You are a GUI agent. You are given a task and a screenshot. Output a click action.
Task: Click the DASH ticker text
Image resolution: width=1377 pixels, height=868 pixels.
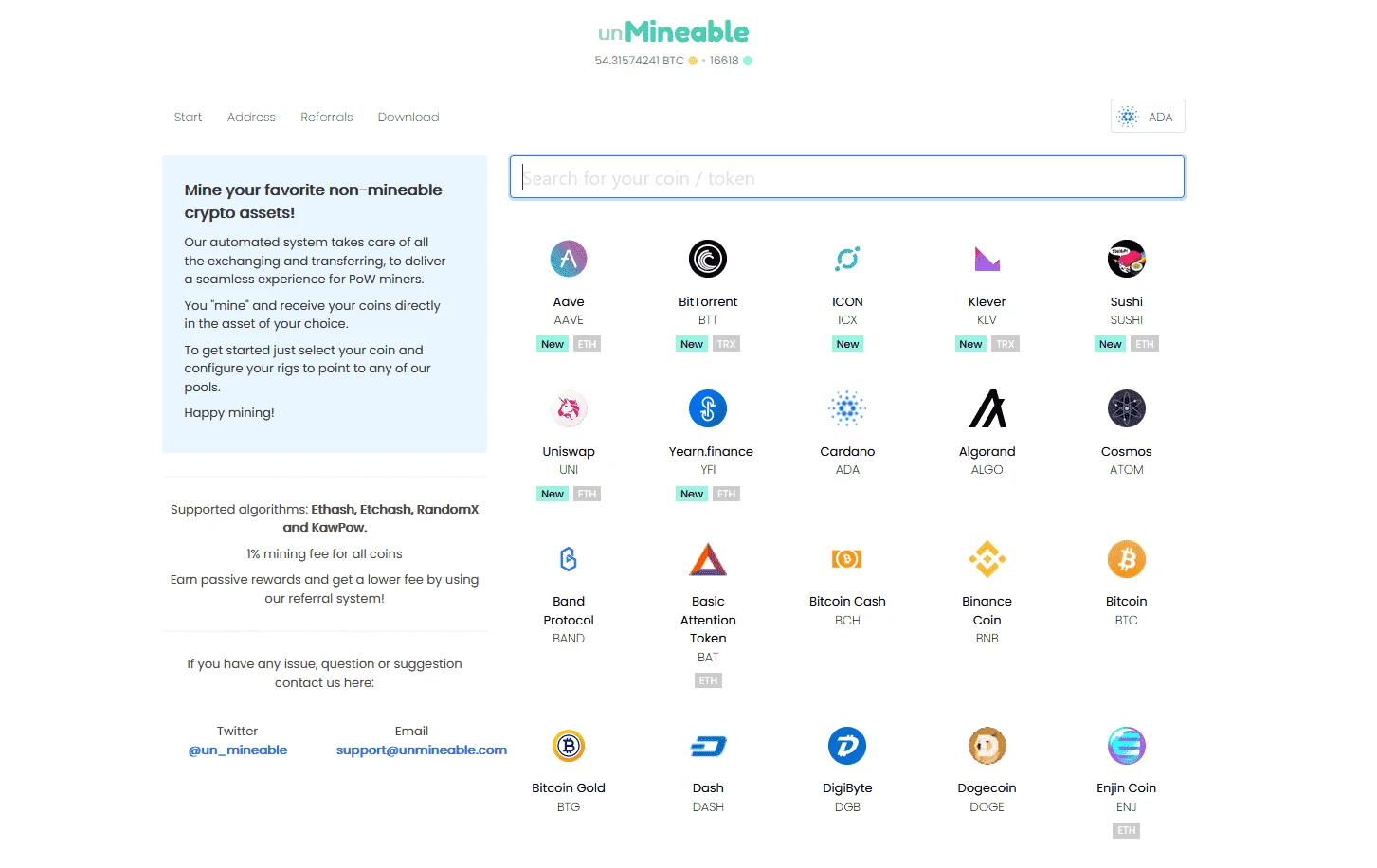pos(708,807)
